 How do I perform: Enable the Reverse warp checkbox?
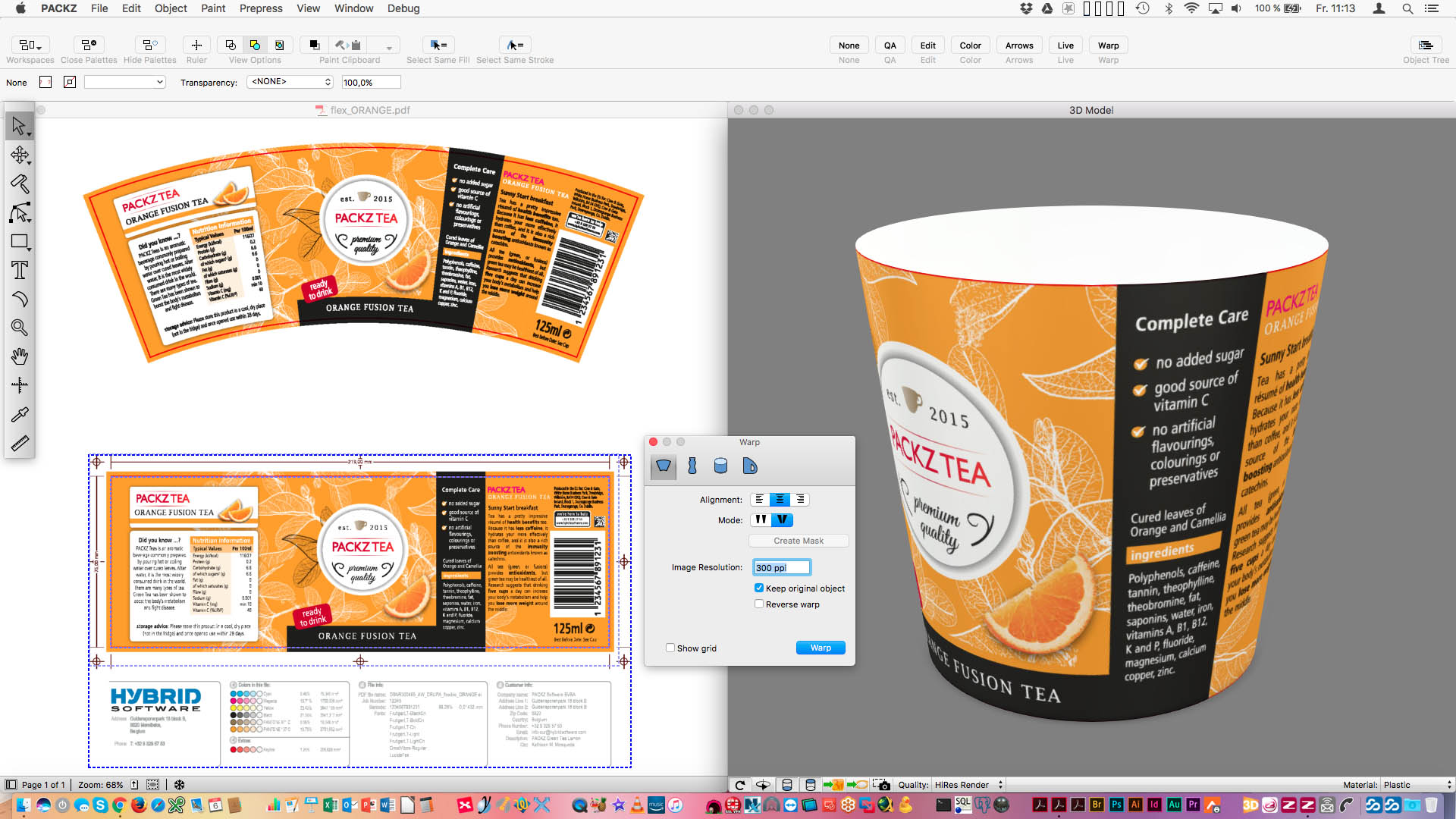(x=759, y=604)
